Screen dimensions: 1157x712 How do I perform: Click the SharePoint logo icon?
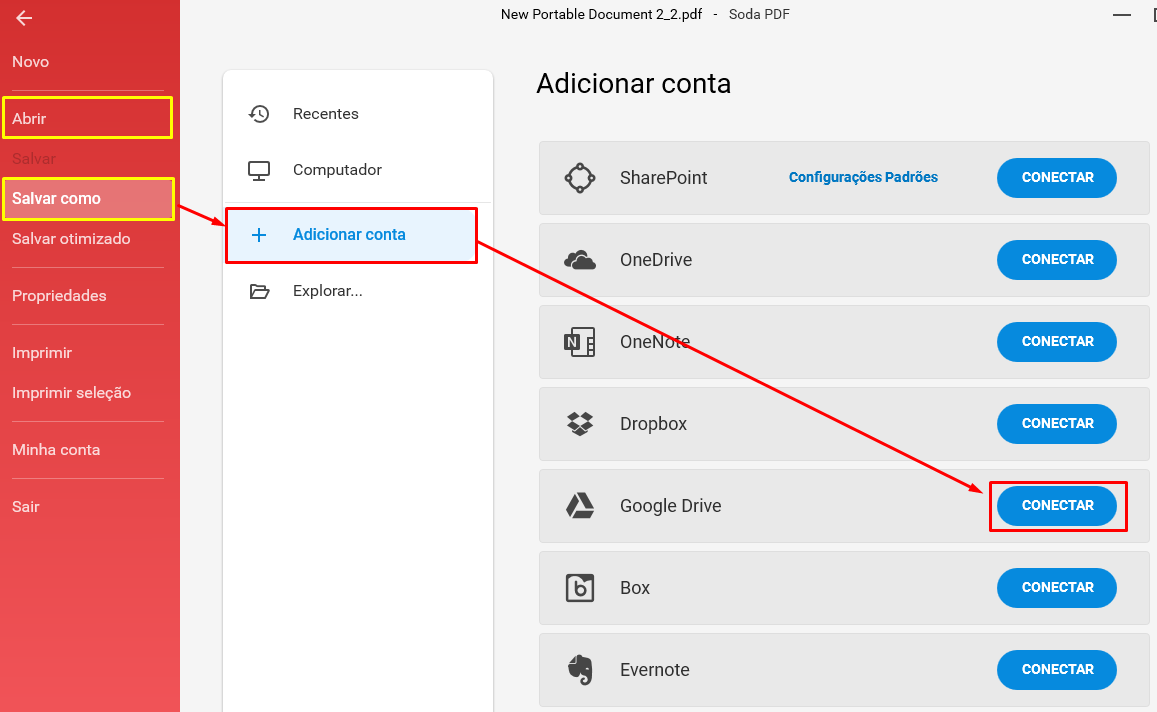580,178
